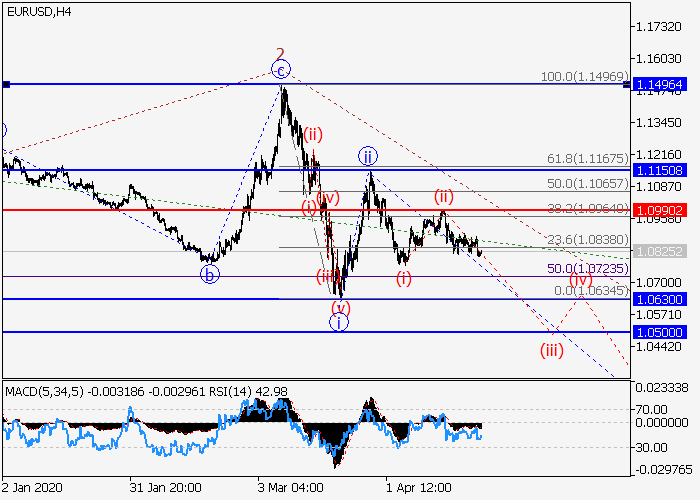Select the 0.0(1.06345) Fibonacci level label
Screen dimensions: 700x500
click(590, 290)
